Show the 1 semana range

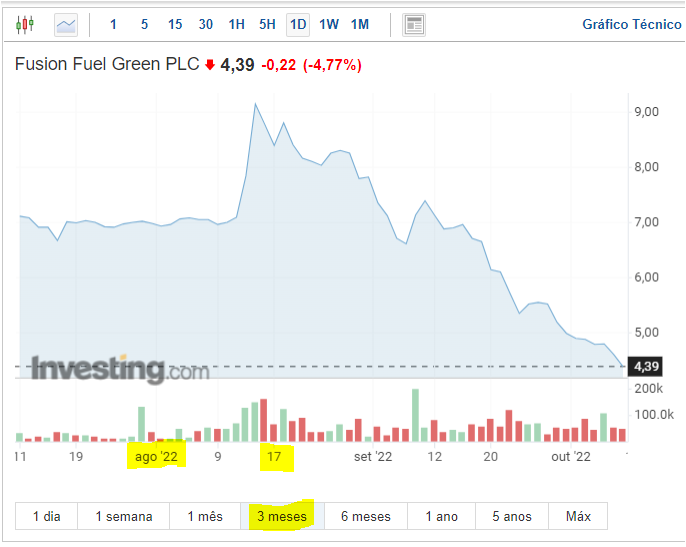124,516
